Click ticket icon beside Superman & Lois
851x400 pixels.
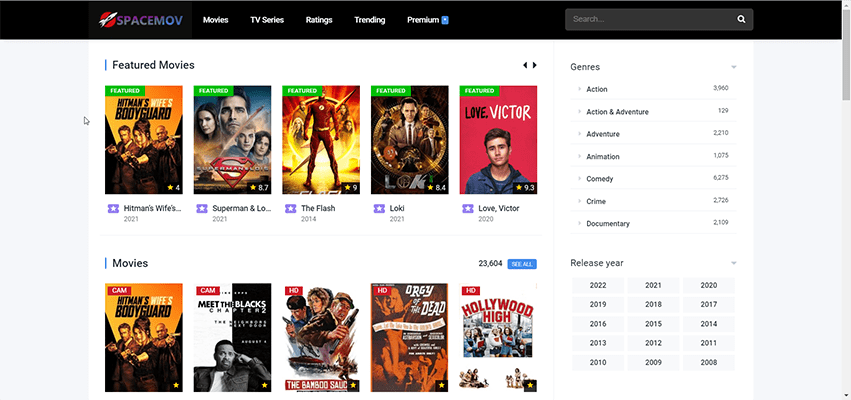[x=202, y=208]
